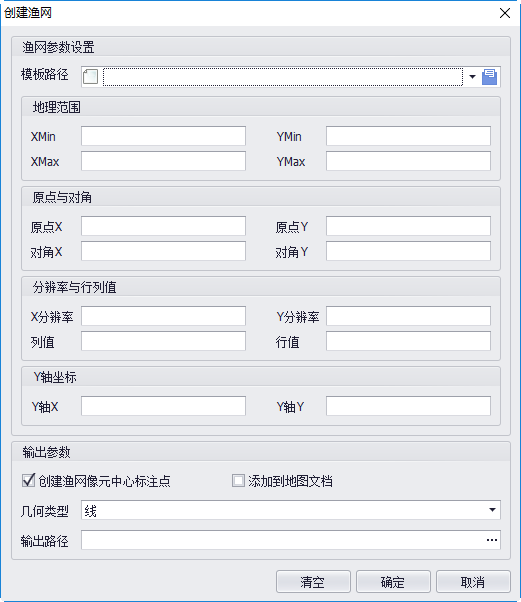Image resolution: width=521 pixels, height=602 pixels.
Task: Click the 清空 button
Action: (313, 582)
